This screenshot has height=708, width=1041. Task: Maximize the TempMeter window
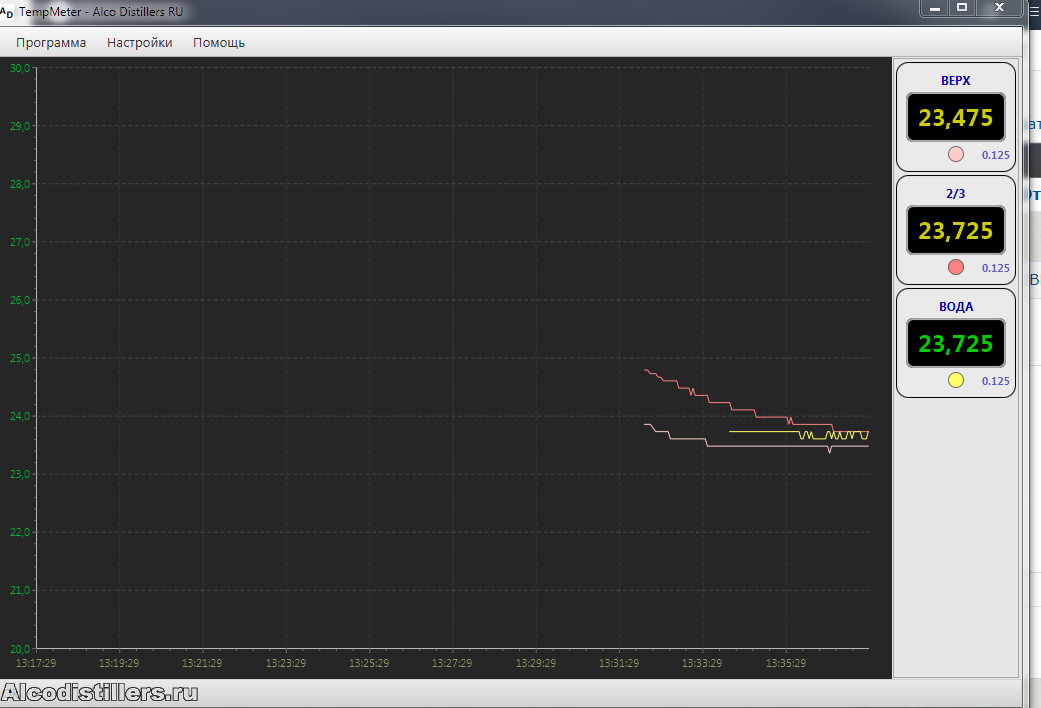click(962, 8)
